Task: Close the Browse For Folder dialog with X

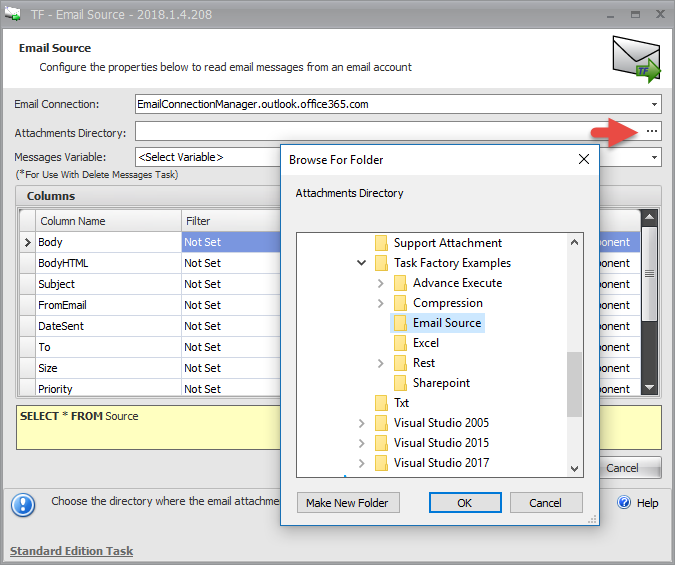Action: (584, 159)
